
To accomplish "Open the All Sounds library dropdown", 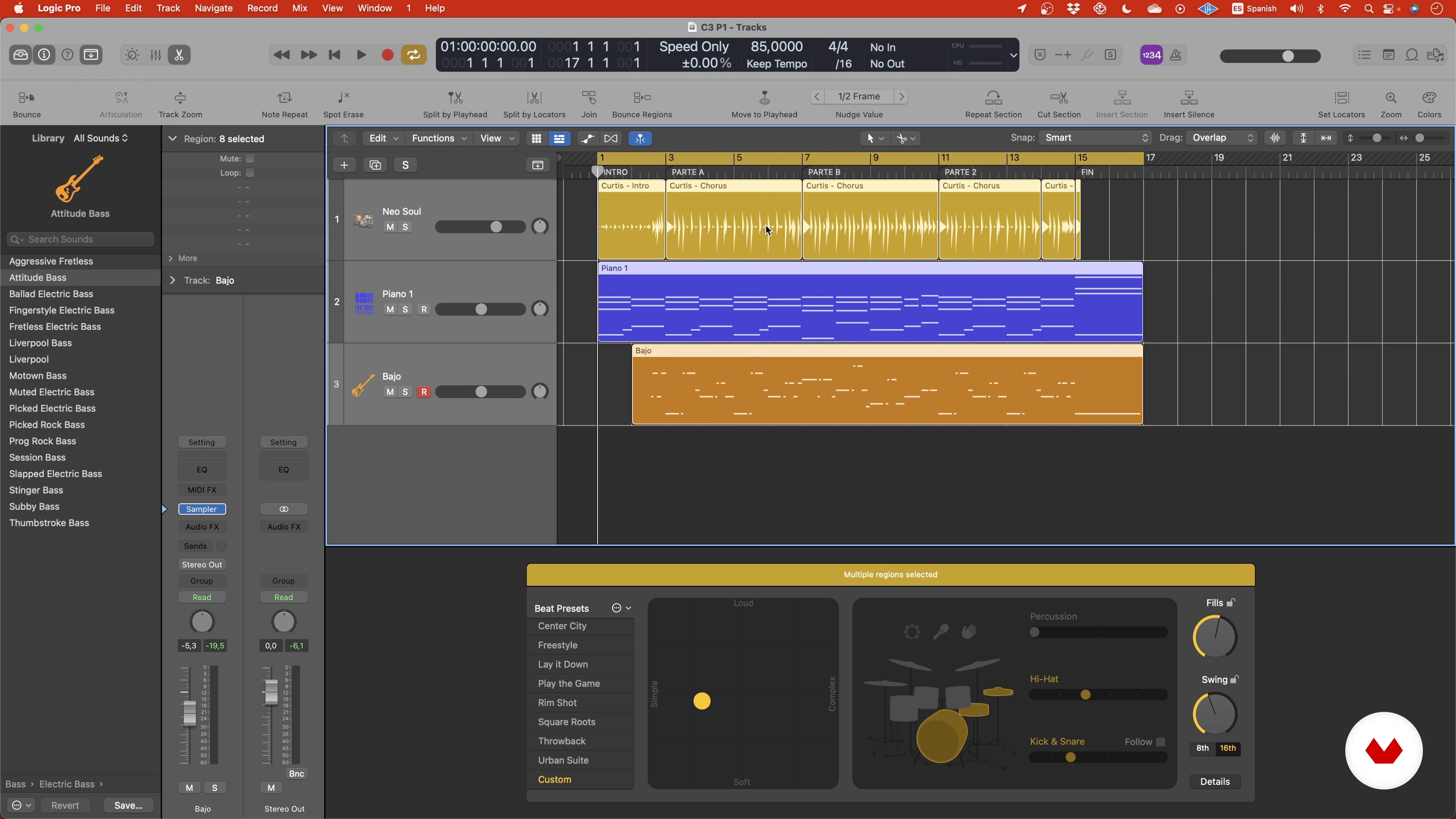I will [x=100, y=138].
